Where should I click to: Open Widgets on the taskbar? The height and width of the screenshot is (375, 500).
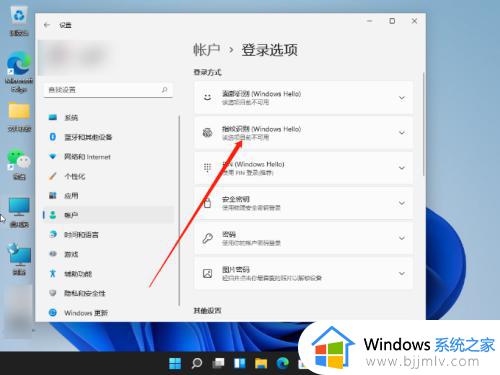click(x=240, y=363)
